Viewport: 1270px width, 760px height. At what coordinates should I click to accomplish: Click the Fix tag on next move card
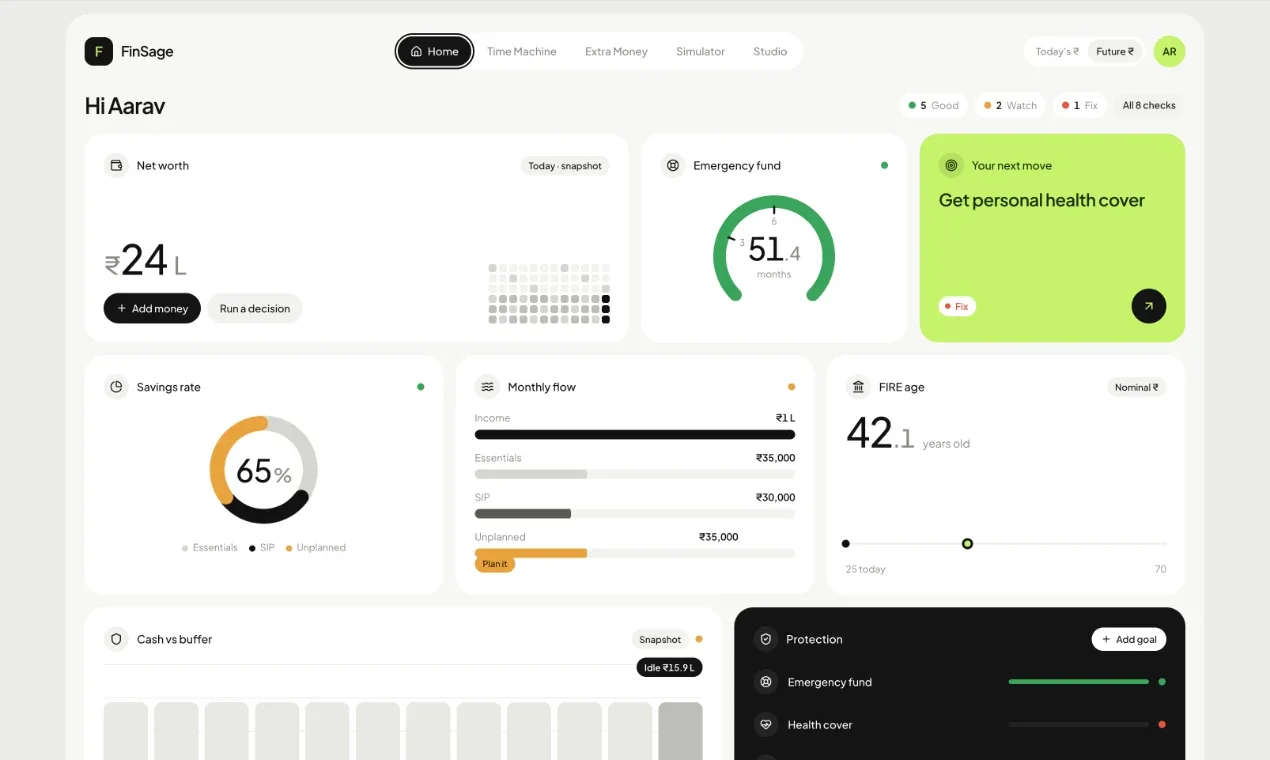point(957,306)
